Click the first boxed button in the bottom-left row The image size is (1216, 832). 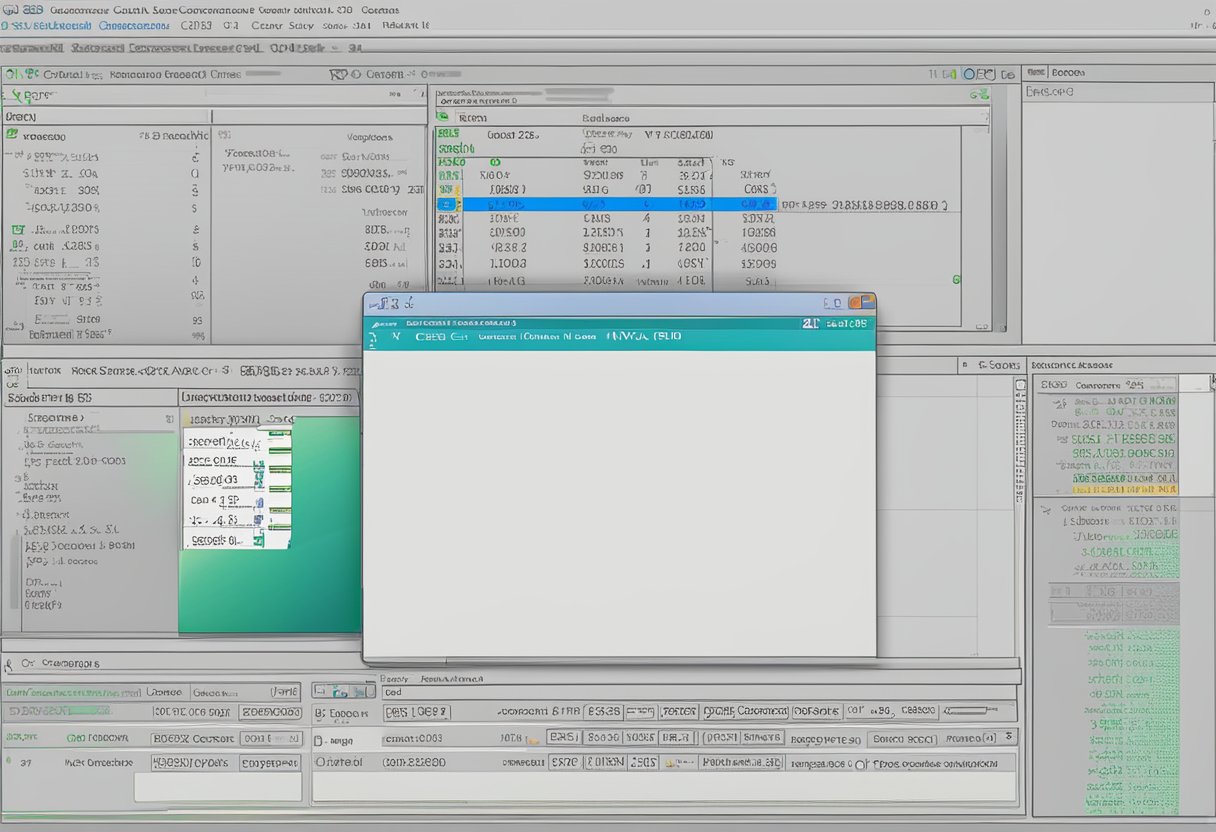pos(193,713)
